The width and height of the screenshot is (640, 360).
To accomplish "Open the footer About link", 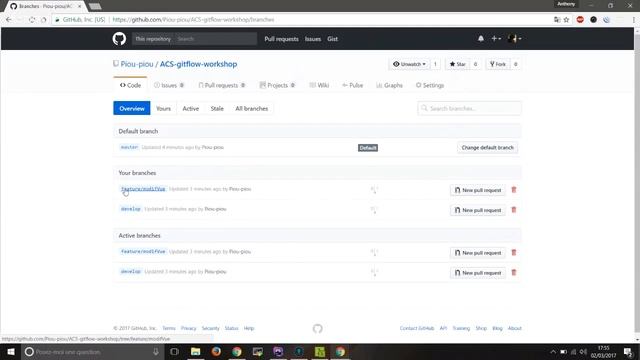I will (x=515, y=328).
